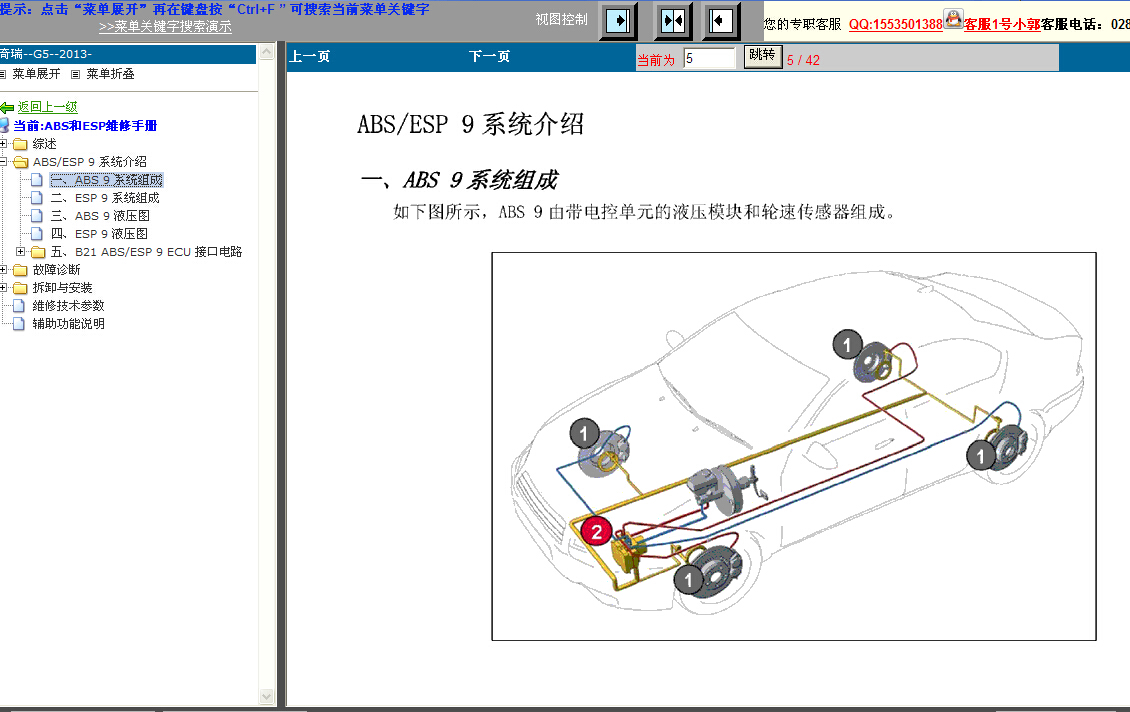Open 菜单关键字搜索演示 link
Screen dimensions: 1130x712
point(166,27)
